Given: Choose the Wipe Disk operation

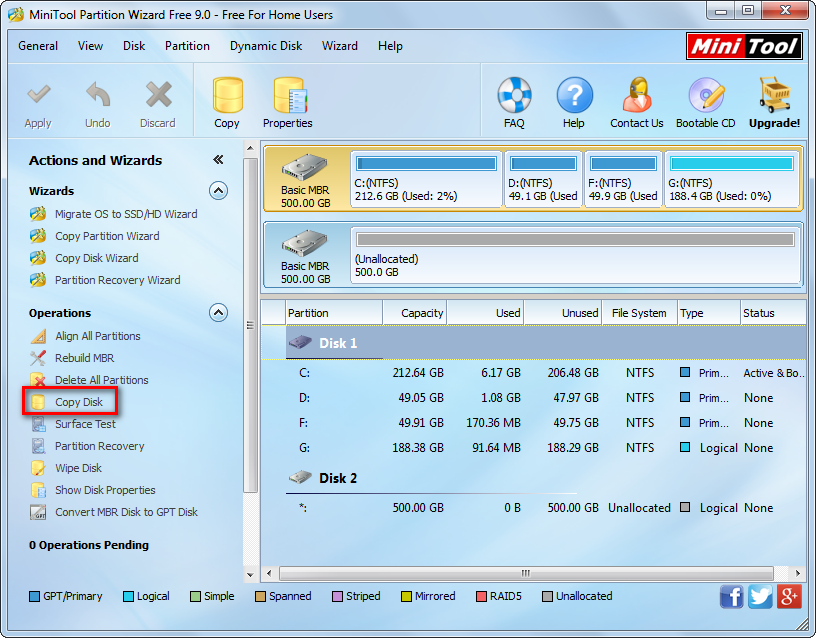Looking at the screenshot, I should (x=79, y=468).
